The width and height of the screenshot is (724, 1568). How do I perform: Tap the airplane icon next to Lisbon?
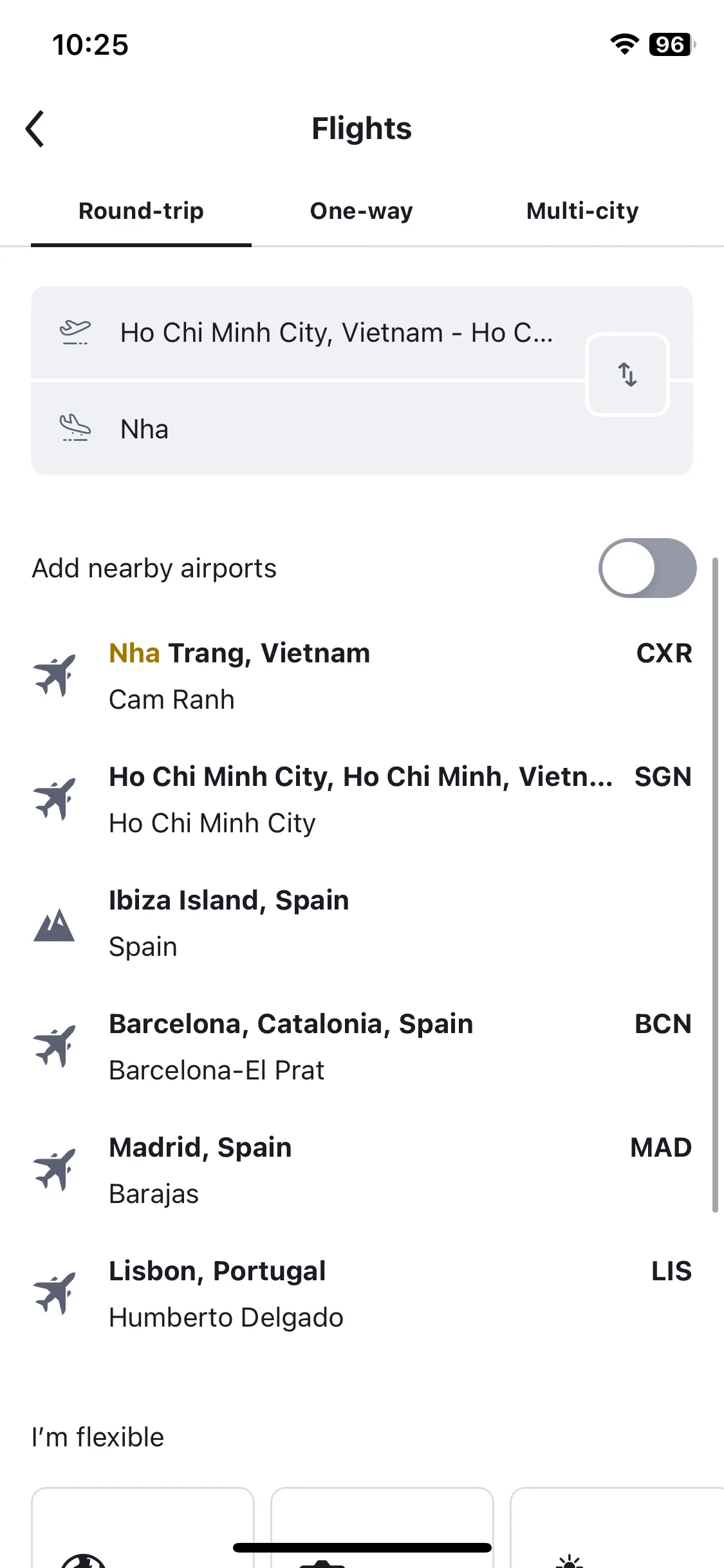pos(55,1293)
